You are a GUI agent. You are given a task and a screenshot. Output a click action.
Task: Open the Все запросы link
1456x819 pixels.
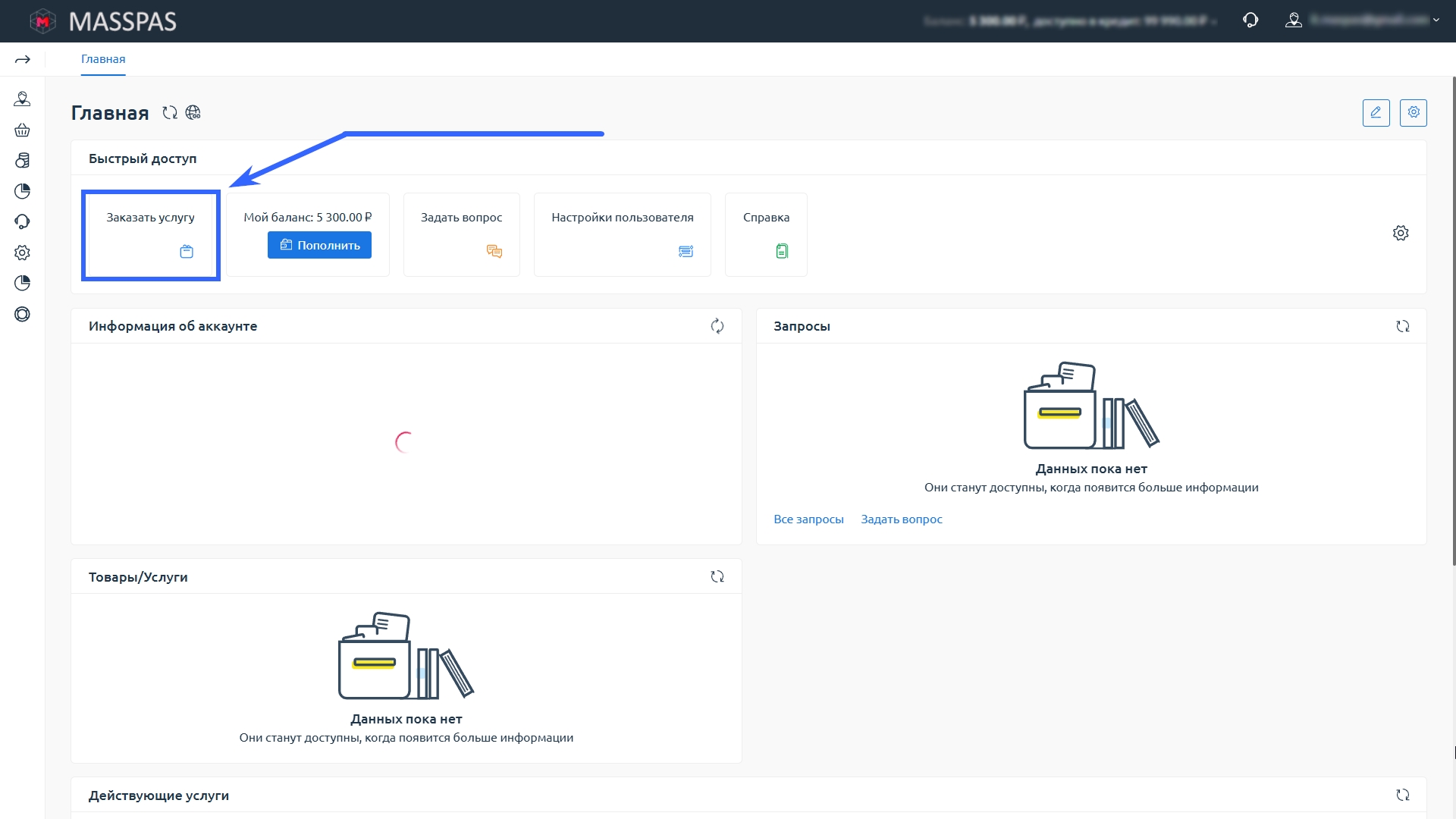tap(808, 519)
